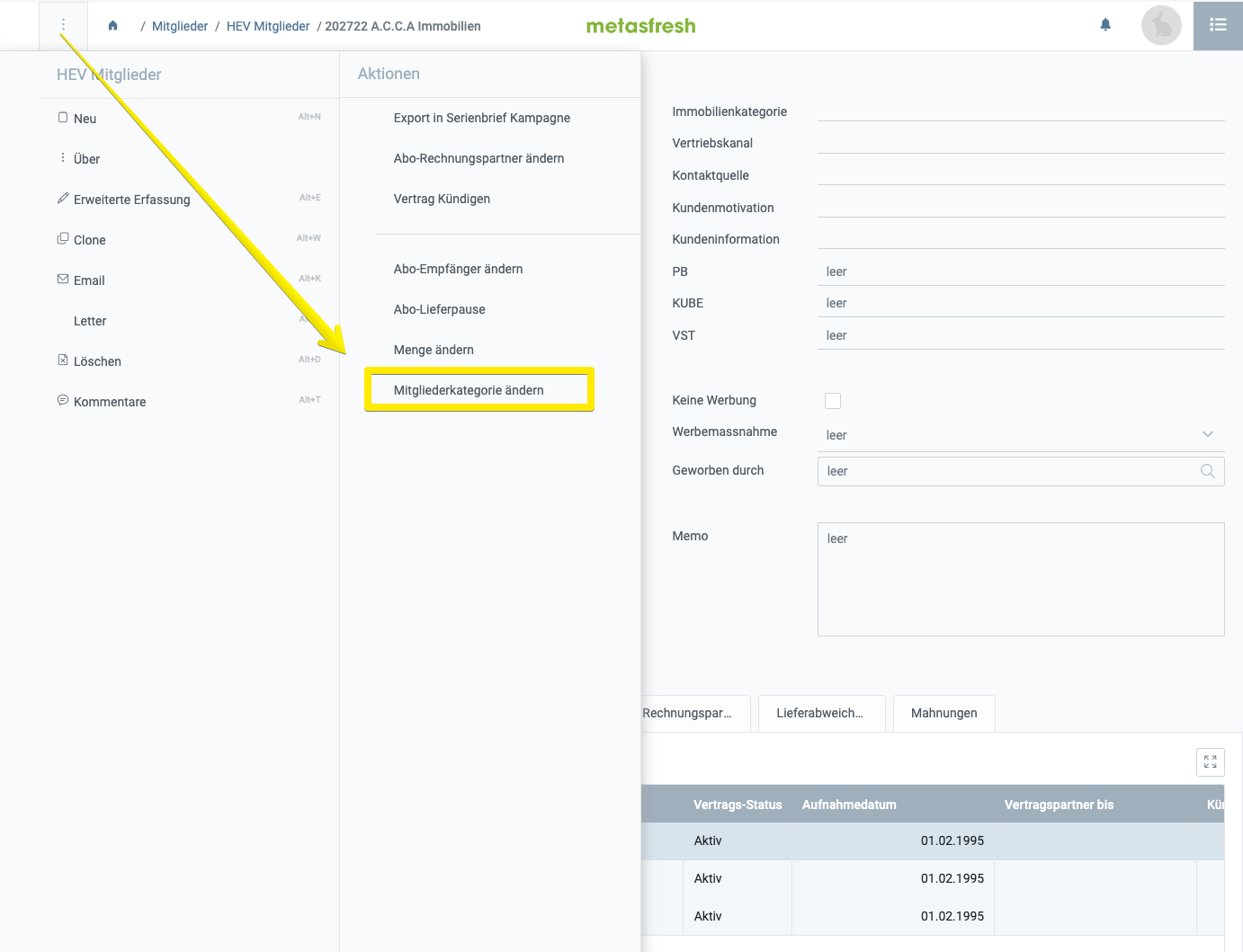Click Immobilienkategorie field

click(x=1021, y=111)
